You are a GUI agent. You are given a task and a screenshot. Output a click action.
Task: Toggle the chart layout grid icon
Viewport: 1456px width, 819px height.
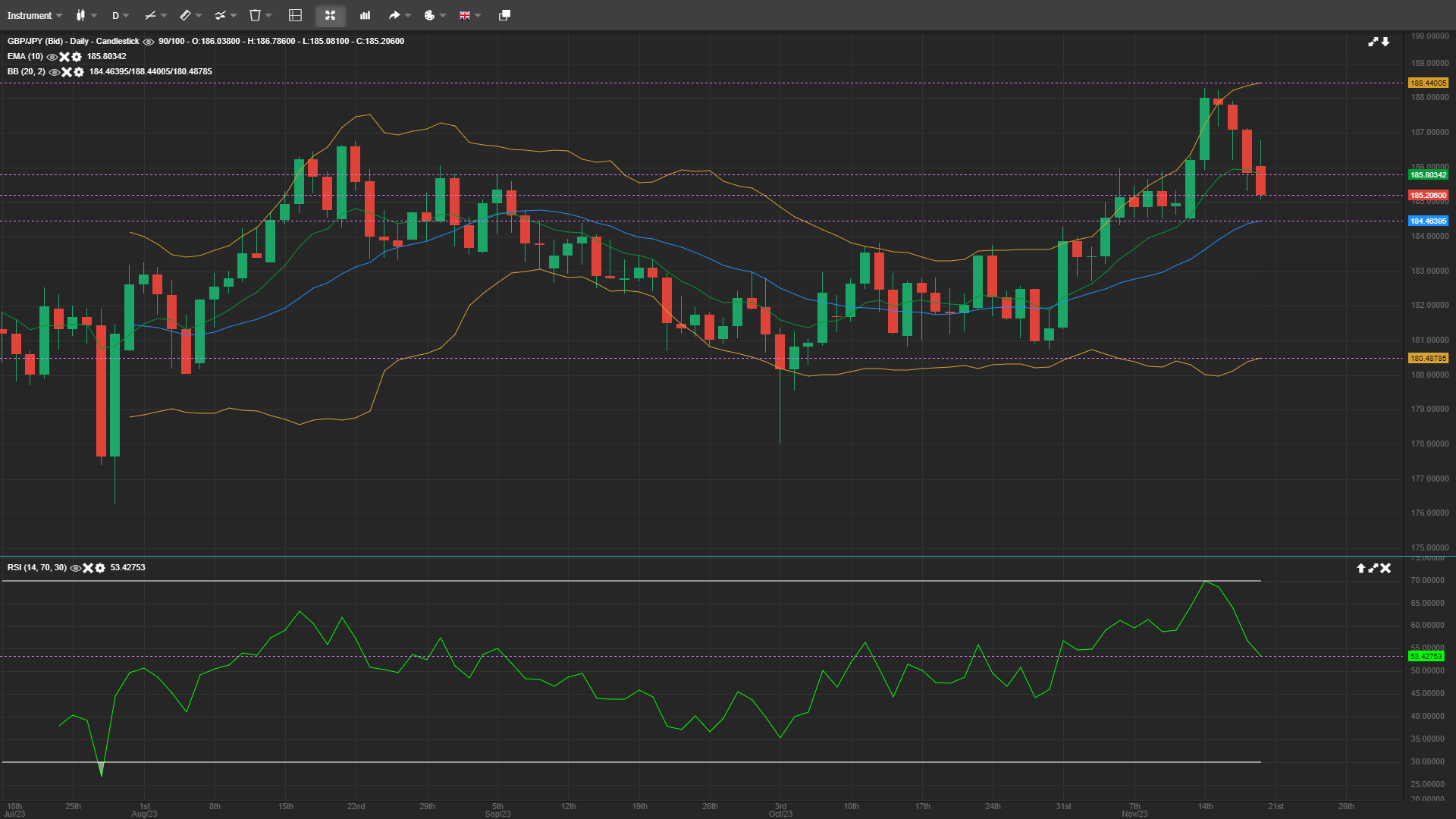(x=296, y=15)
